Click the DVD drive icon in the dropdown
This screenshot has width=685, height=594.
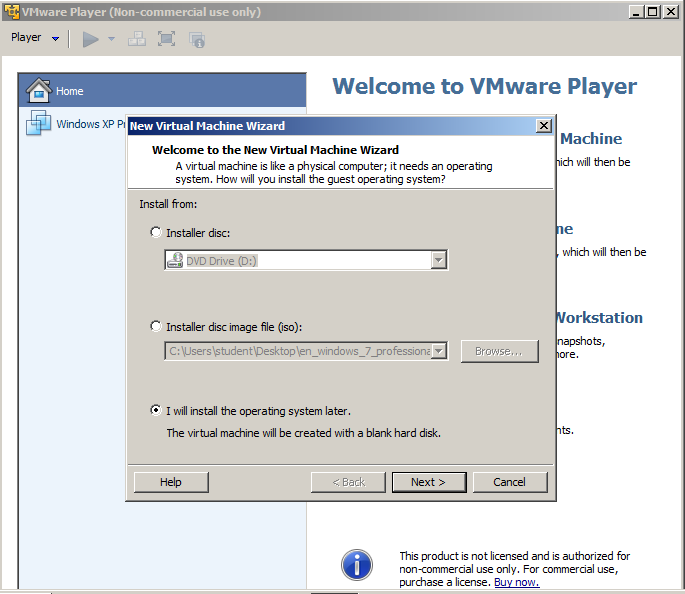(175, 260)
